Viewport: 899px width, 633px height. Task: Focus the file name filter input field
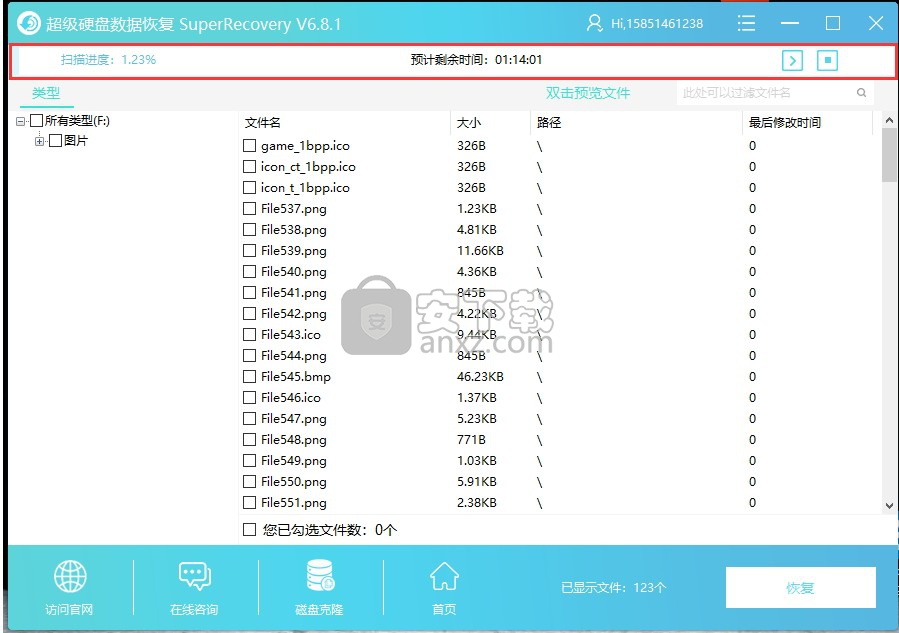coord(765,93)
